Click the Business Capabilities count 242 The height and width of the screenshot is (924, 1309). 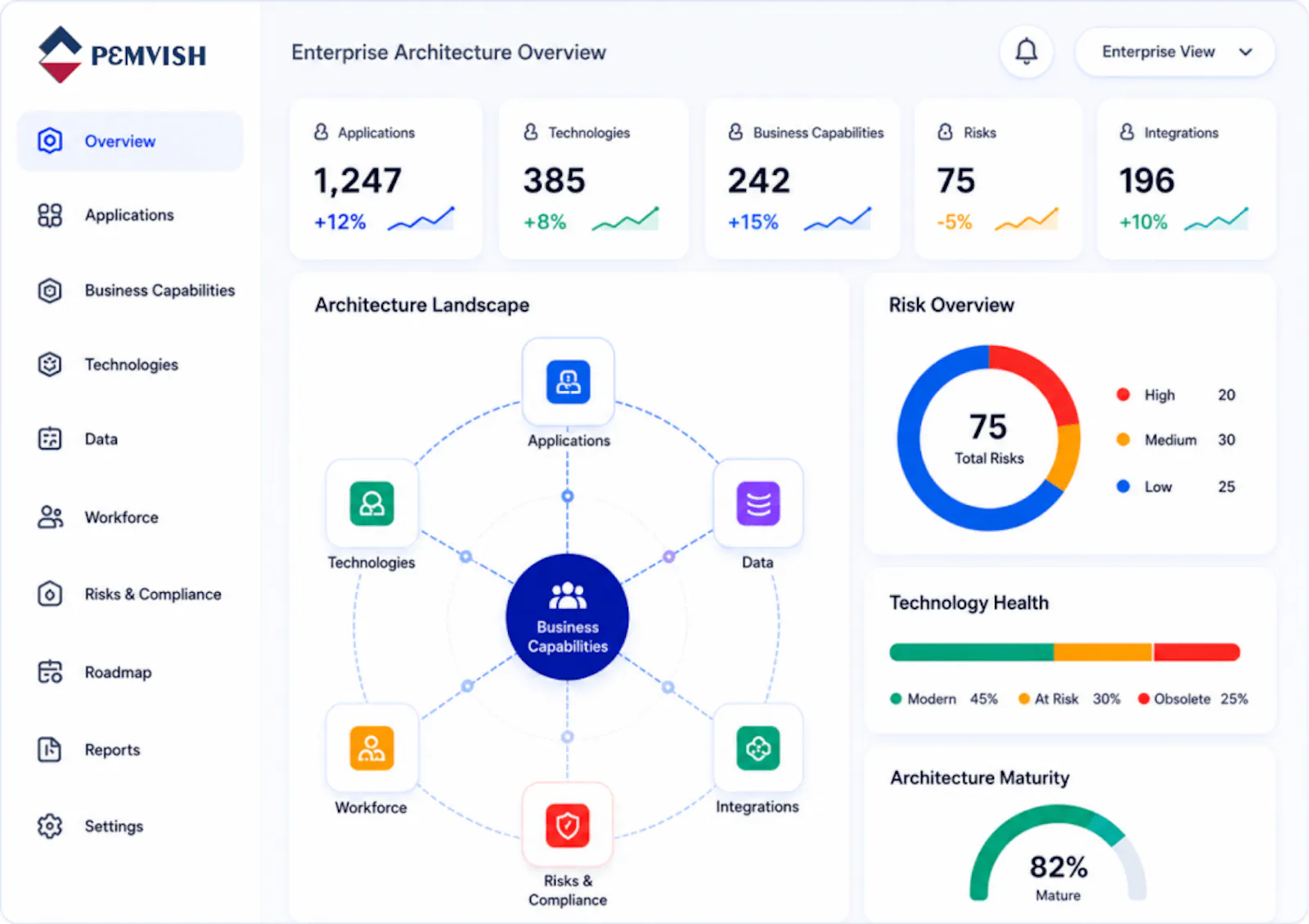(759, 181)
